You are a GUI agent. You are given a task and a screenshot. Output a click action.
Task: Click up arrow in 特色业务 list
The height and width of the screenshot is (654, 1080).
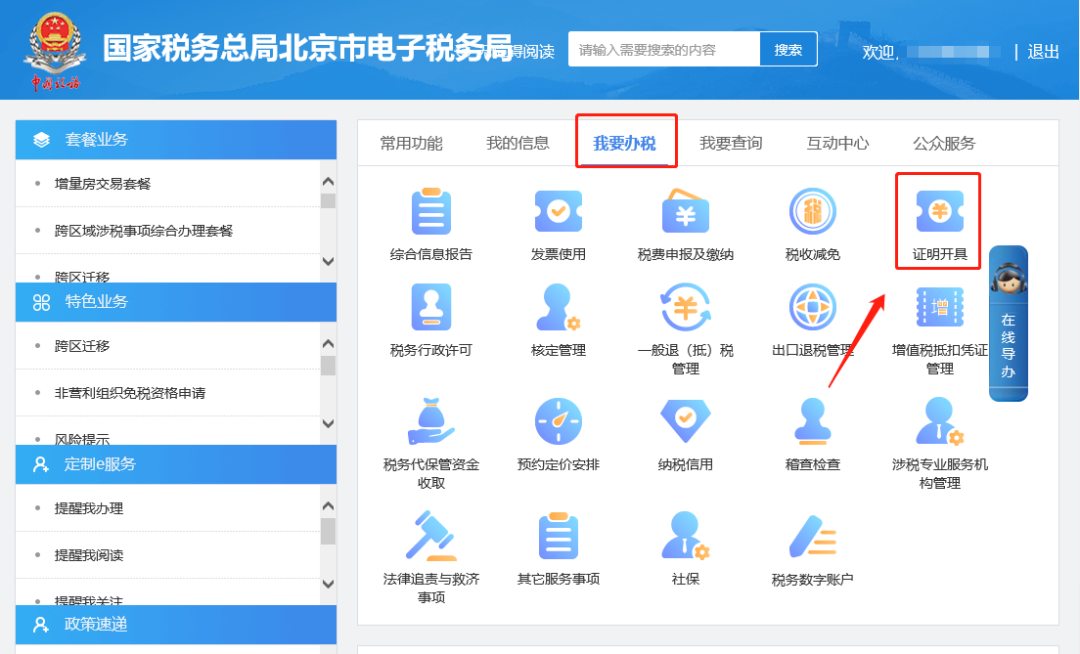click(328, 344)
